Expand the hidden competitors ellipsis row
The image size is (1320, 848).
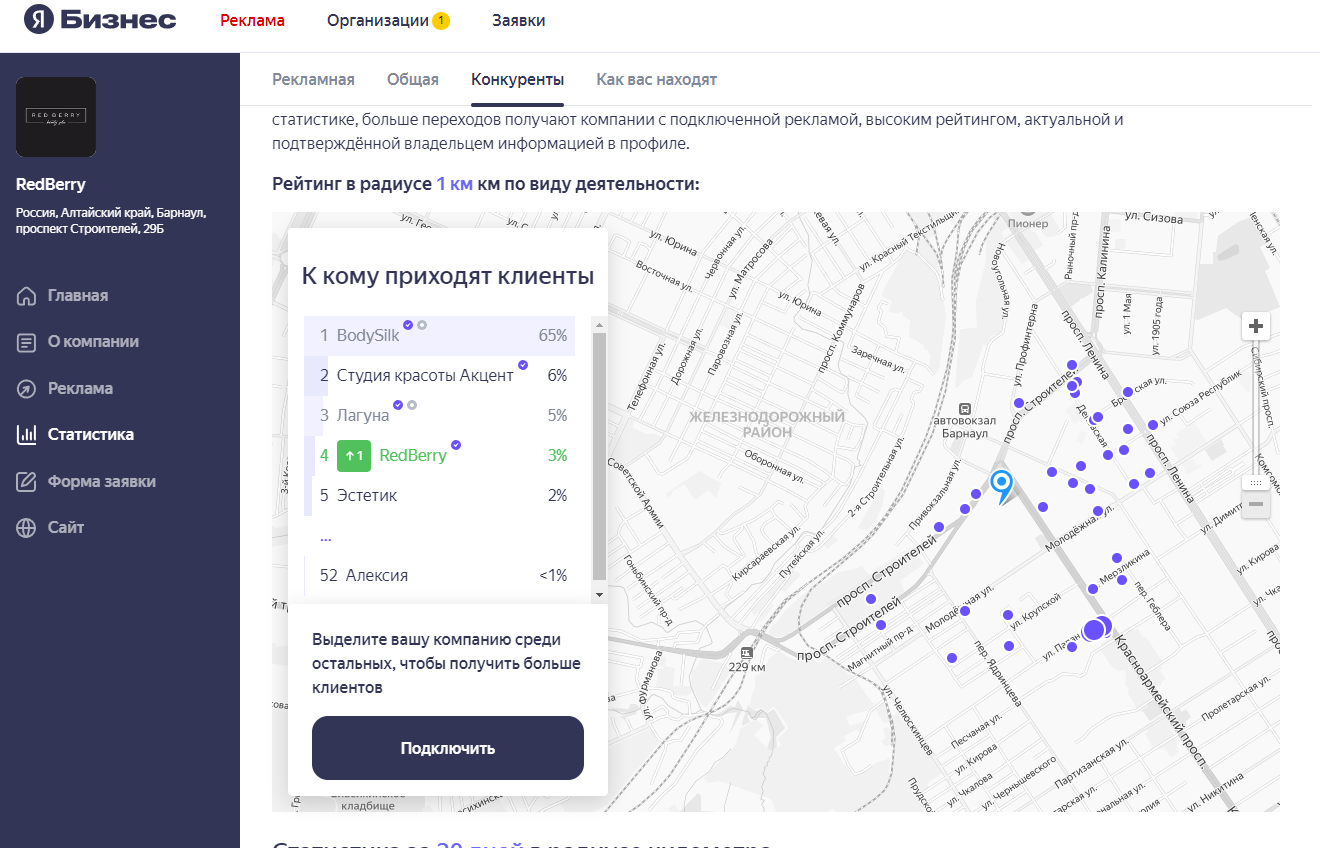tap(325, 537)
